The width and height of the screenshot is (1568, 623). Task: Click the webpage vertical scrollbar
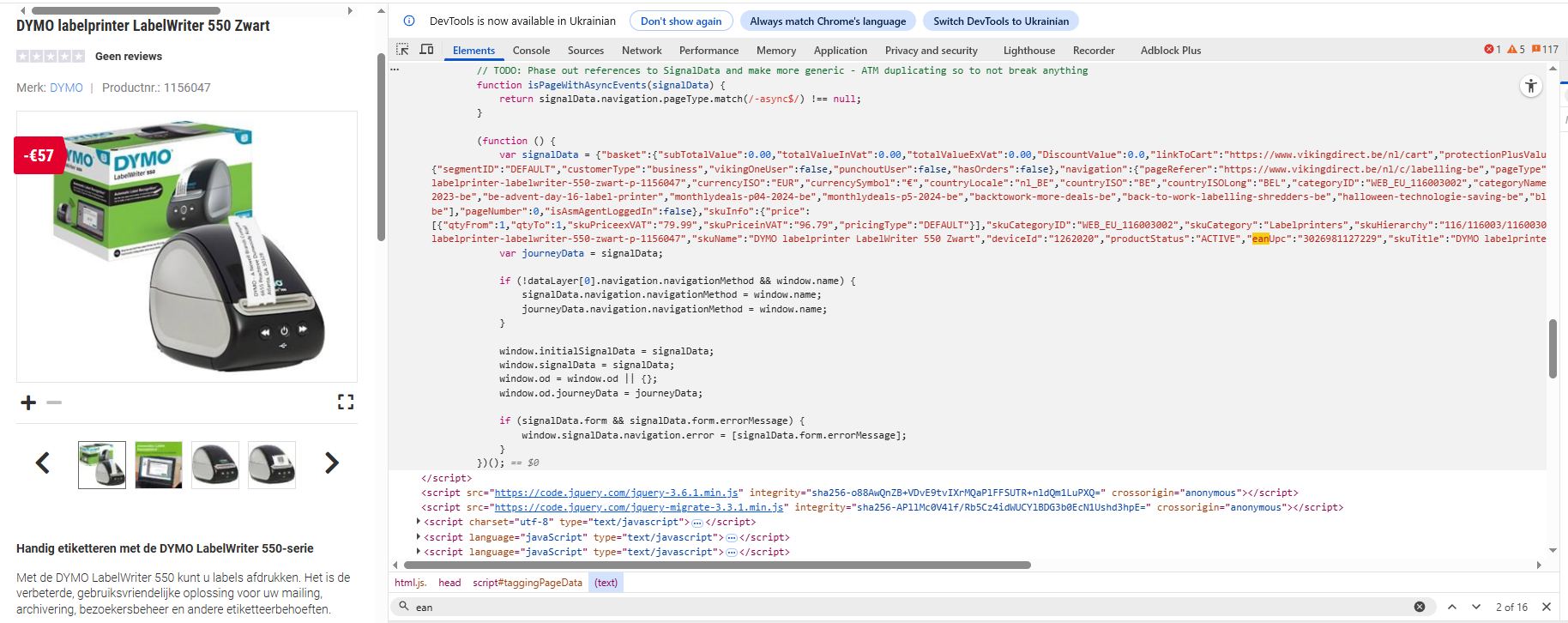(x=381, y=147)
